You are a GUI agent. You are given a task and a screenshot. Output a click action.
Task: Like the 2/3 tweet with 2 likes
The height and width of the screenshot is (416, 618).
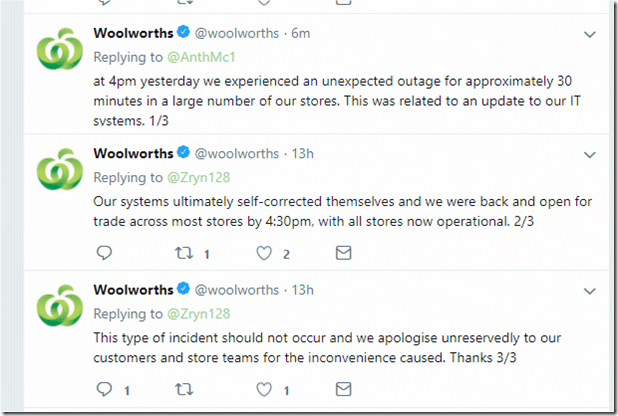coord(263,254)
